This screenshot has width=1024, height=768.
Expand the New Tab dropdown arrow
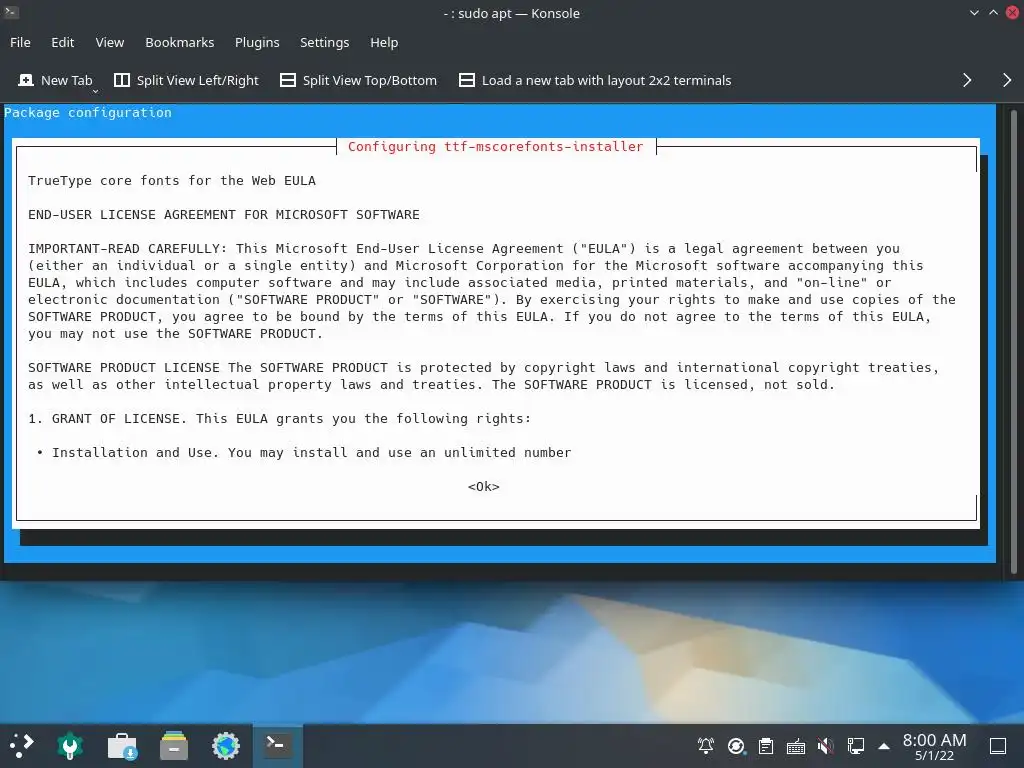coord(95,91)
